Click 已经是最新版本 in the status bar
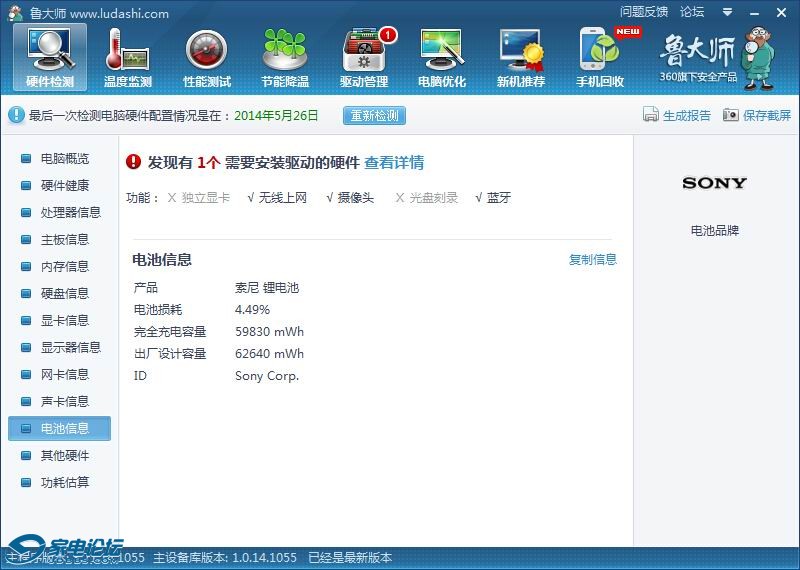The width and height of the screenshot is (800, 570). tap(351, 557)
